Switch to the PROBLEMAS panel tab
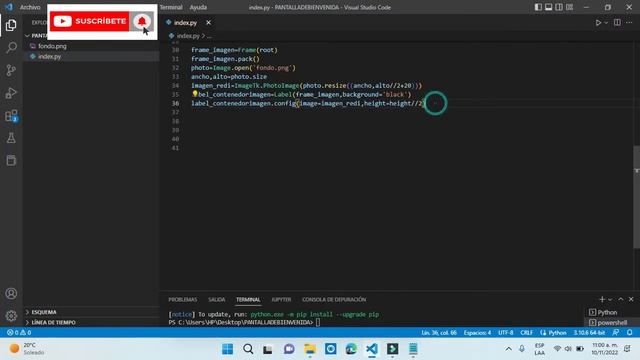 (182, 300)
